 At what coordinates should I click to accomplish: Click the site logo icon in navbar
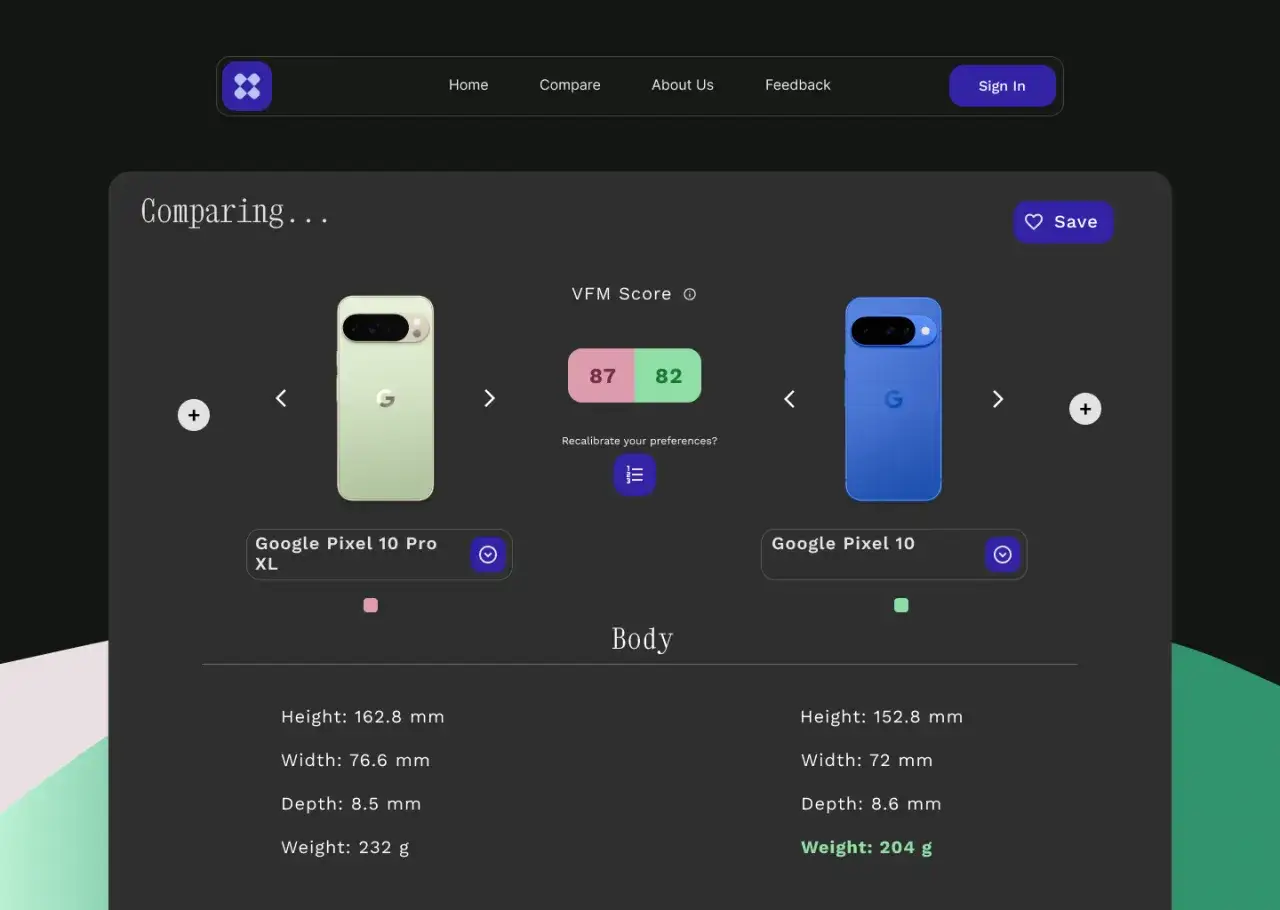tap(247, 86)
